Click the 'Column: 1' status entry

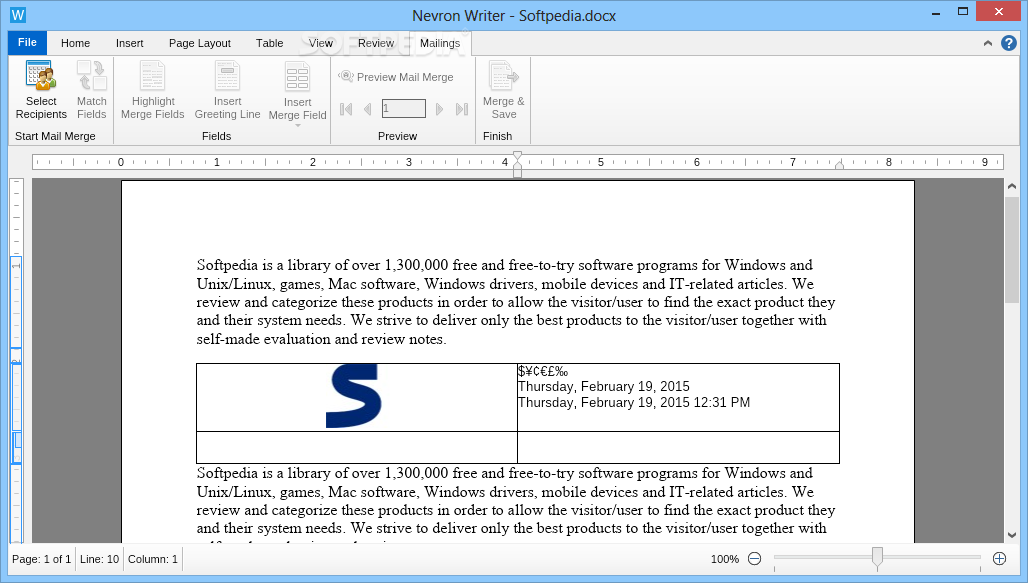point(153,559)
